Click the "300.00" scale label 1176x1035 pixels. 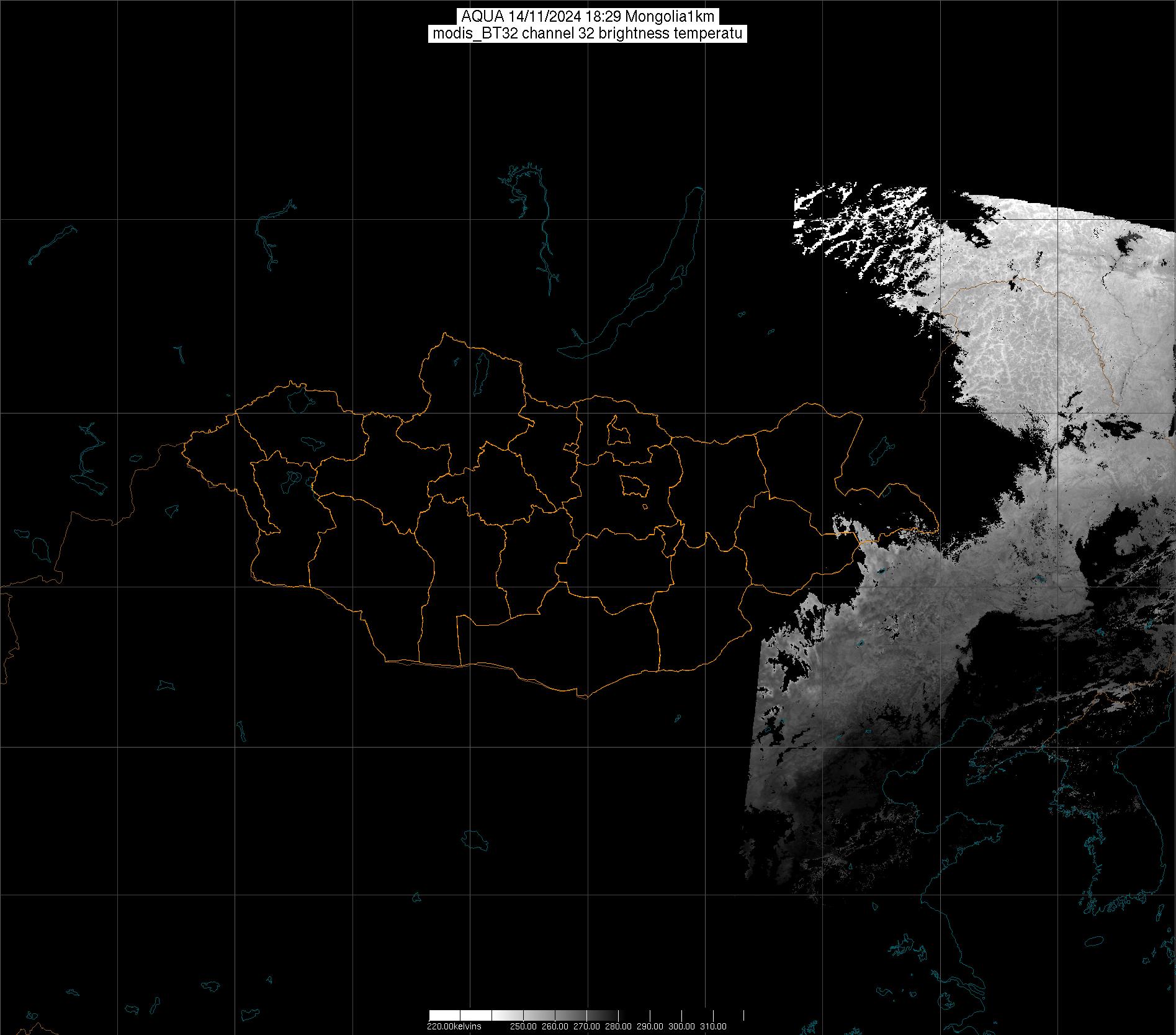click(x=682, y=1026)
